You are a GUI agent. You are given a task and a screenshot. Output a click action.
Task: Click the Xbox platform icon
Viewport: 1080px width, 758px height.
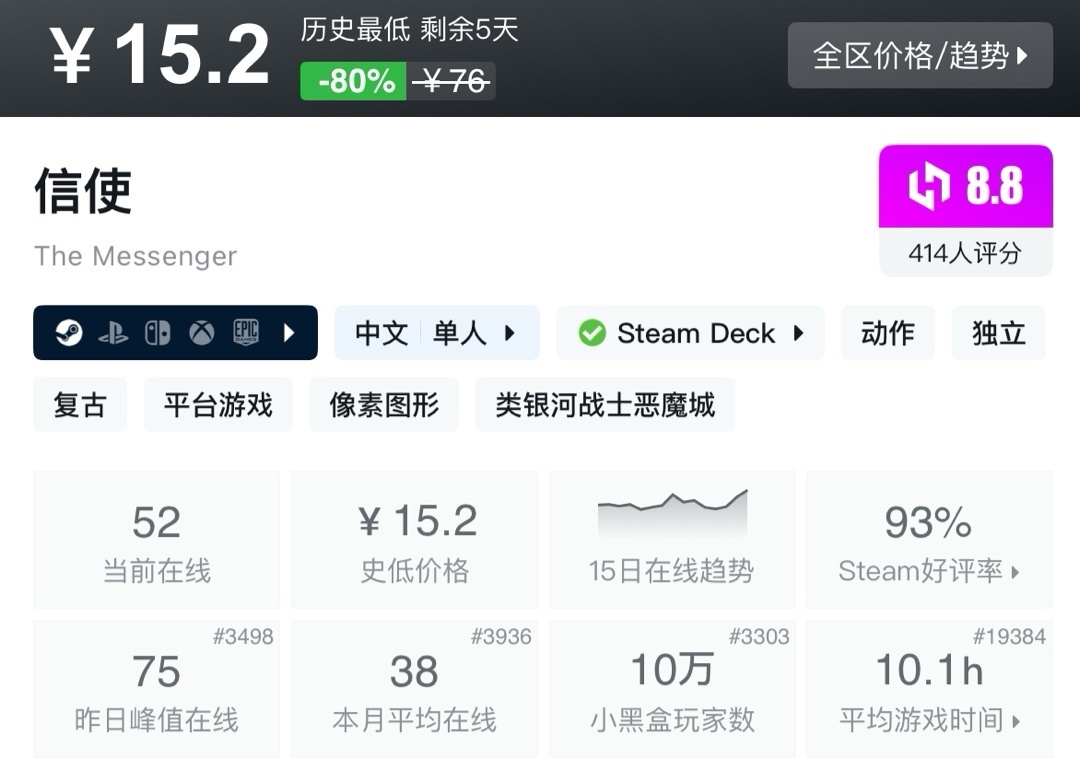(x=202, y=333)
